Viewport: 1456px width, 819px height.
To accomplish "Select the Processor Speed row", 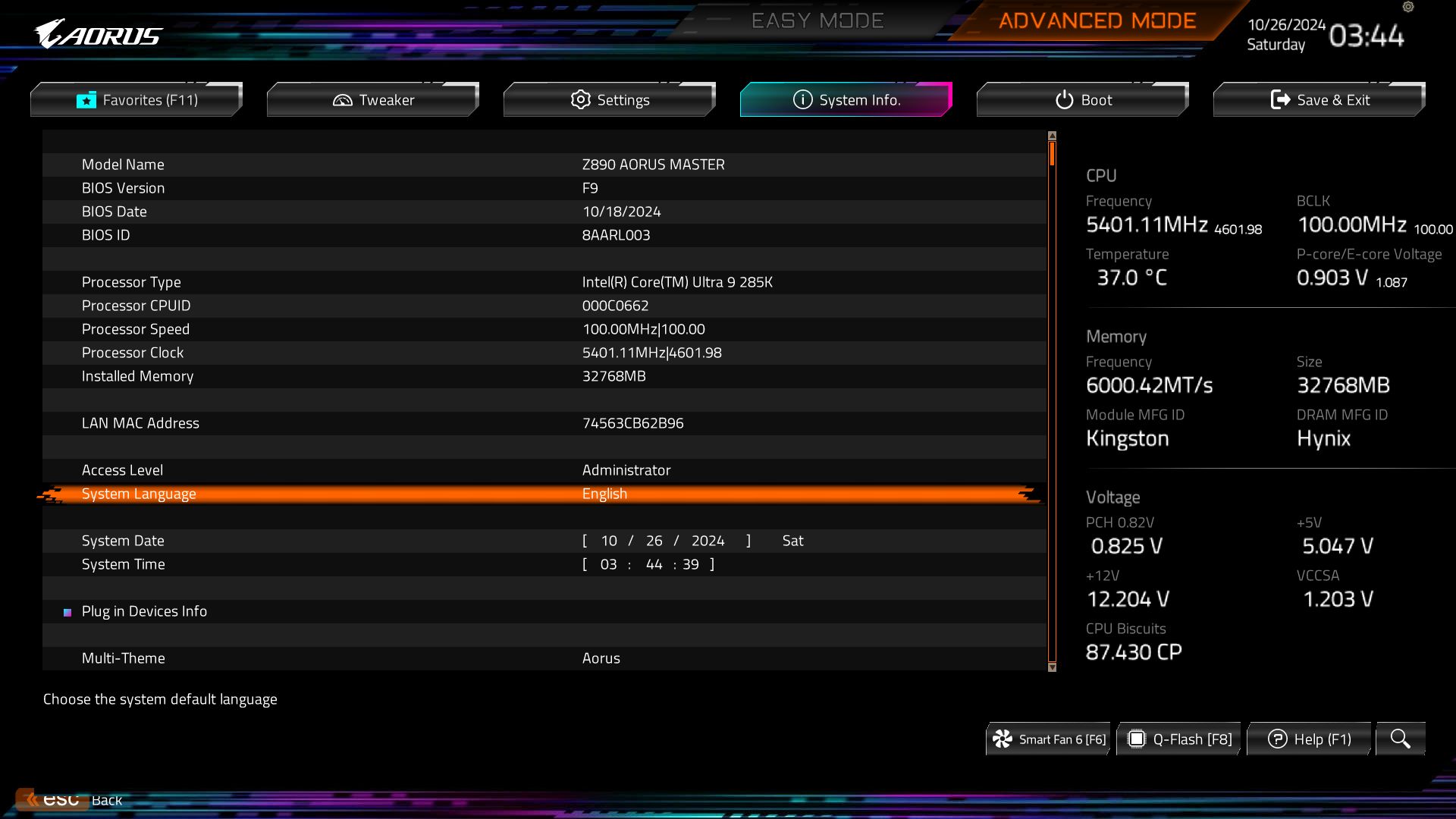I will (544, 329).
